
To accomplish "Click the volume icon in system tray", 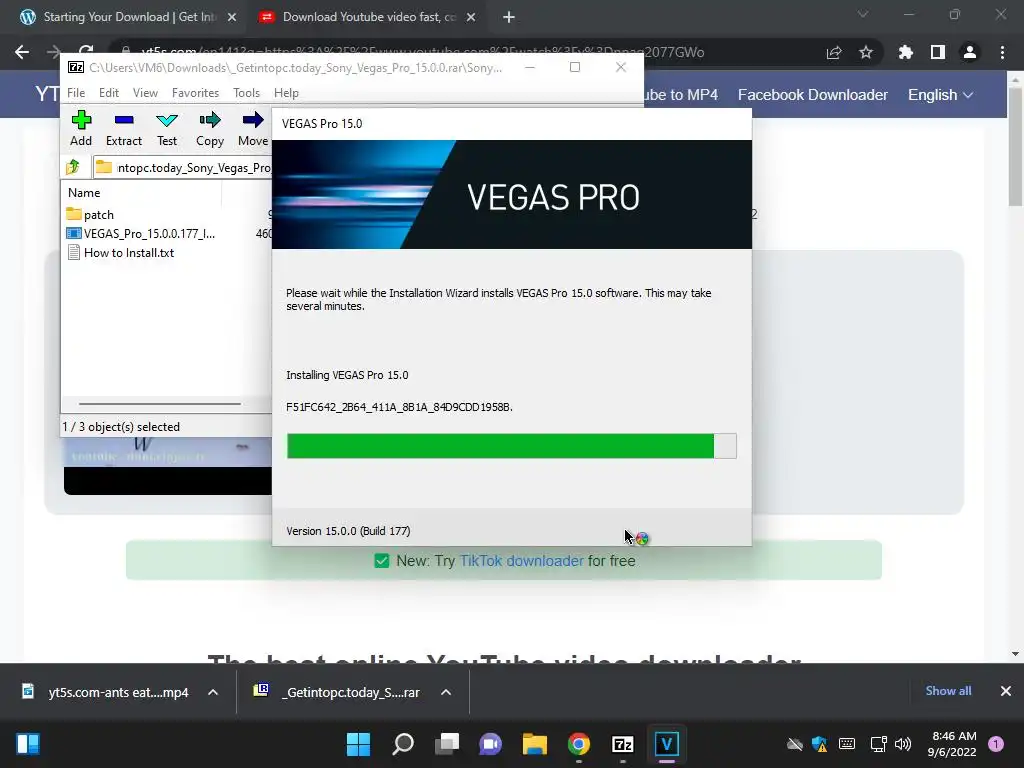I will click(x=903, y=744).
